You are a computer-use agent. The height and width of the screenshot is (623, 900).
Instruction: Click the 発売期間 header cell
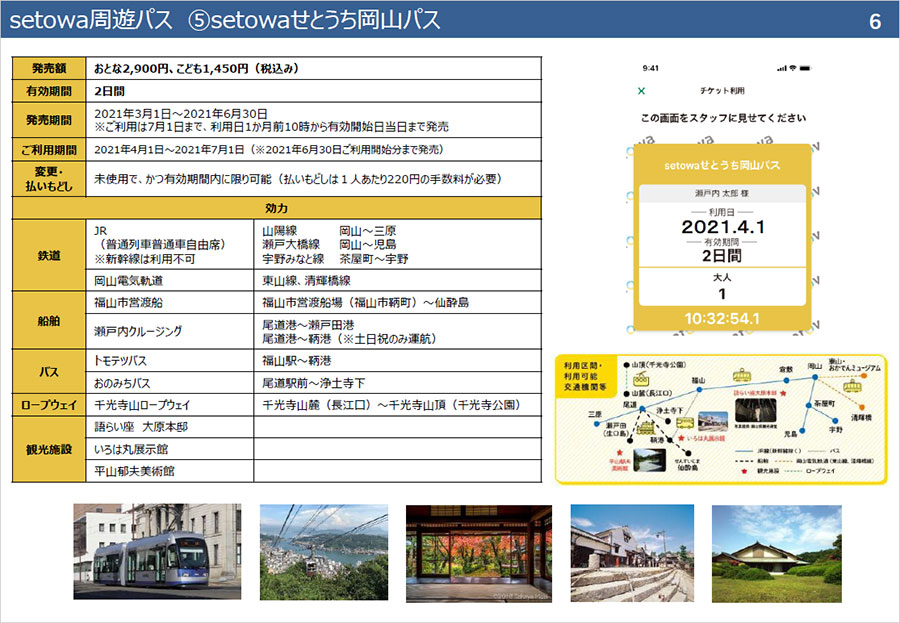coord(49,120)
